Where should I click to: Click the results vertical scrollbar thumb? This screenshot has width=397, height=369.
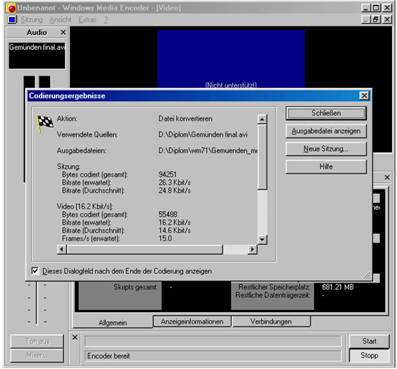262,157
